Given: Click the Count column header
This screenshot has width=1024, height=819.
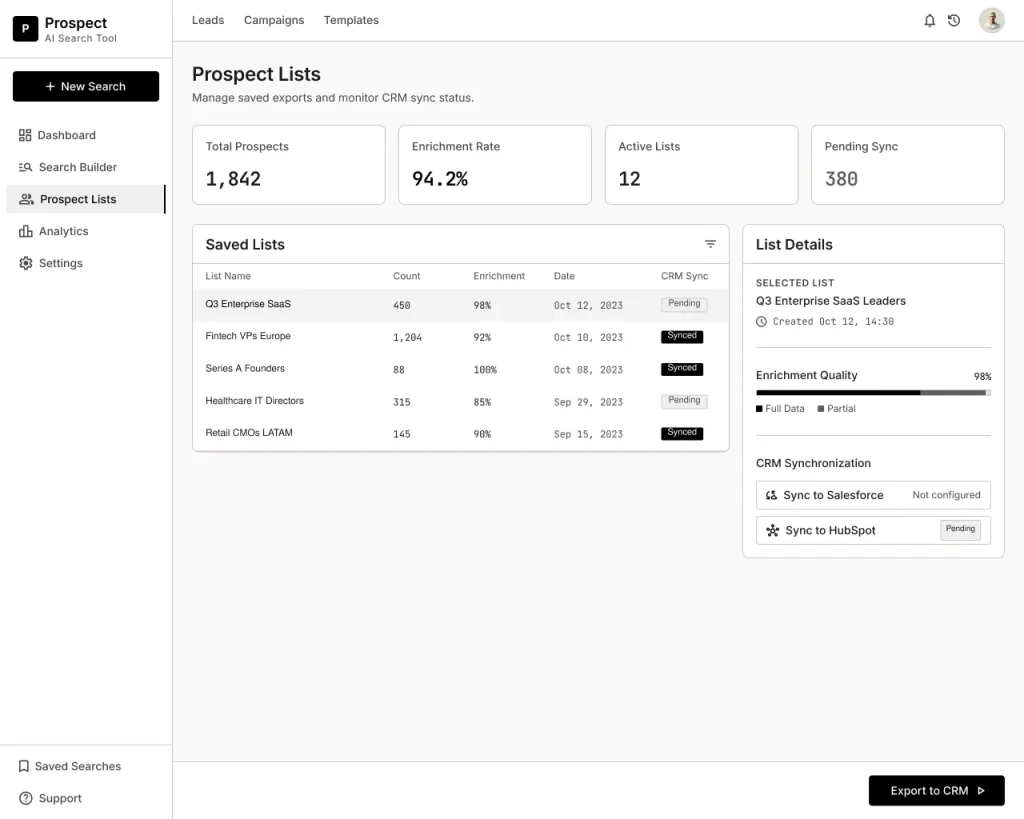Looking at the screenshot, I should pyautogui.click(x=406, y=276).
